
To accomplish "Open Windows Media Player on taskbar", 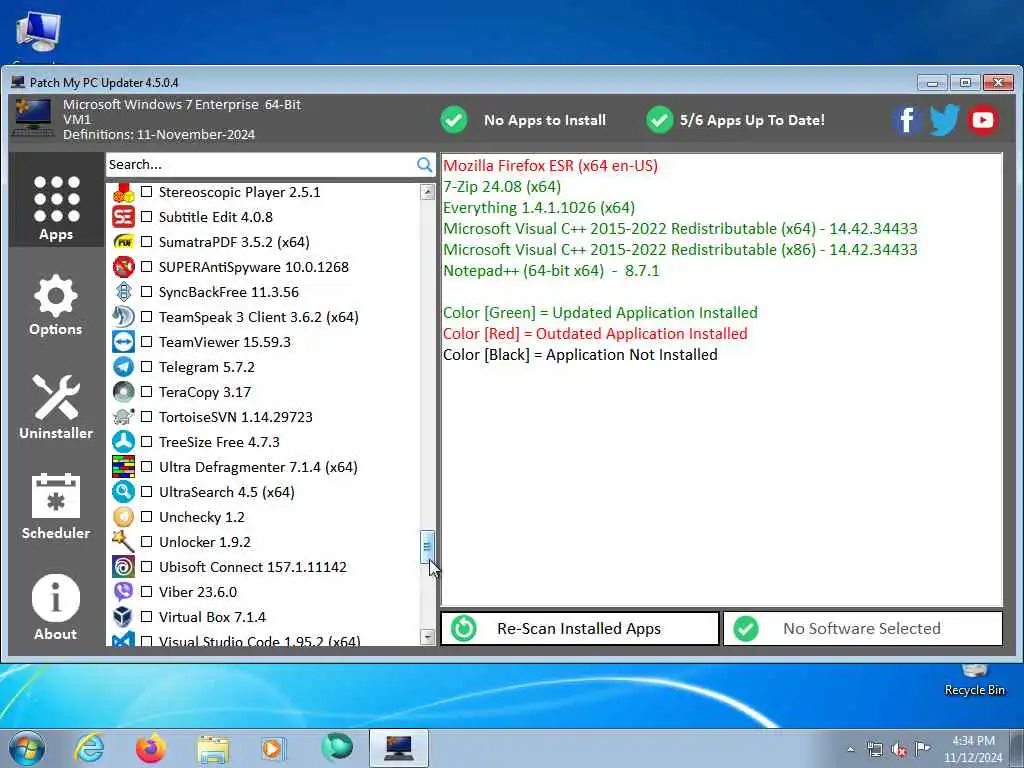I will point(273,749).
